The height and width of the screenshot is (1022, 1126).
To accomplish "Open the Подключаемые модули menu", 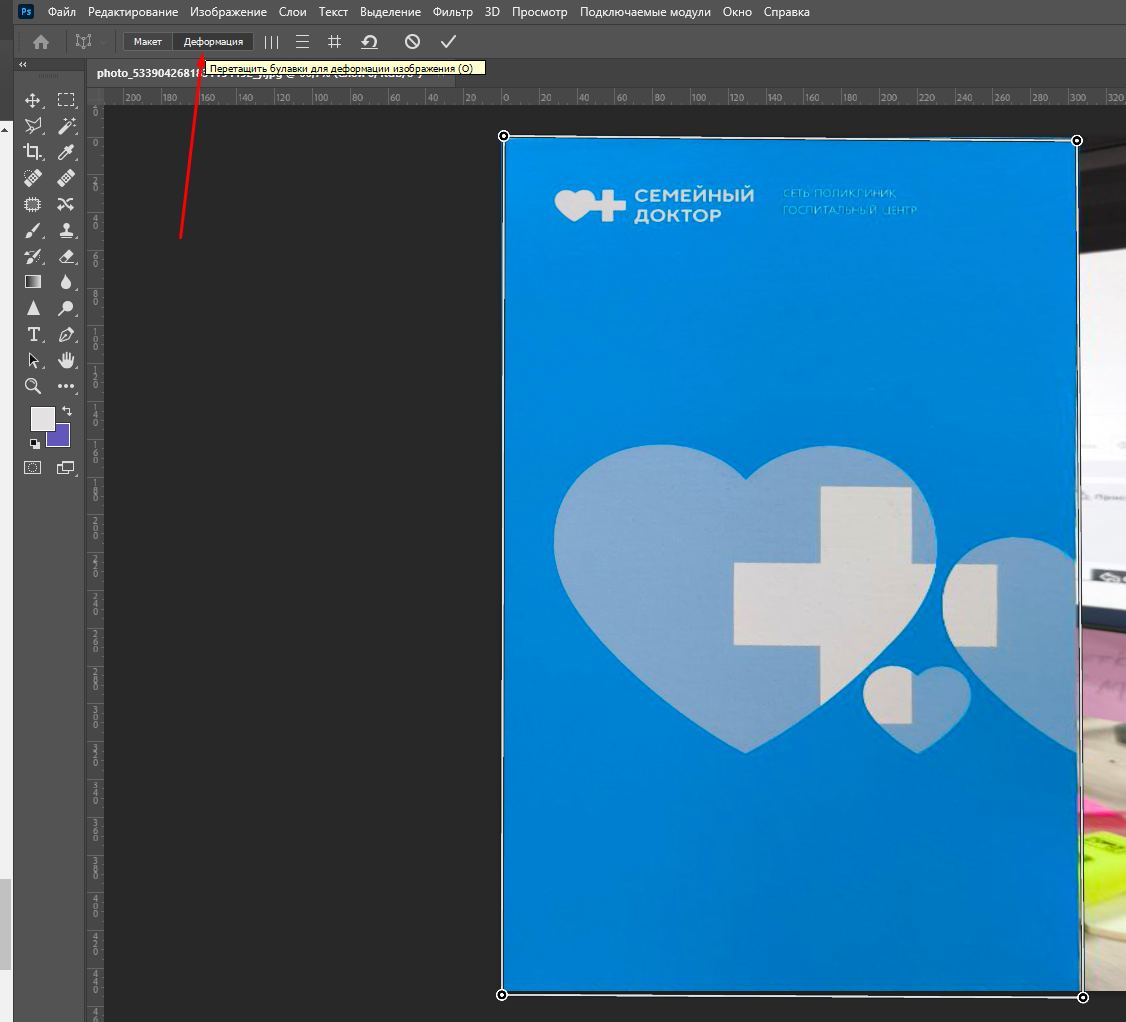I will pos(645,12).
